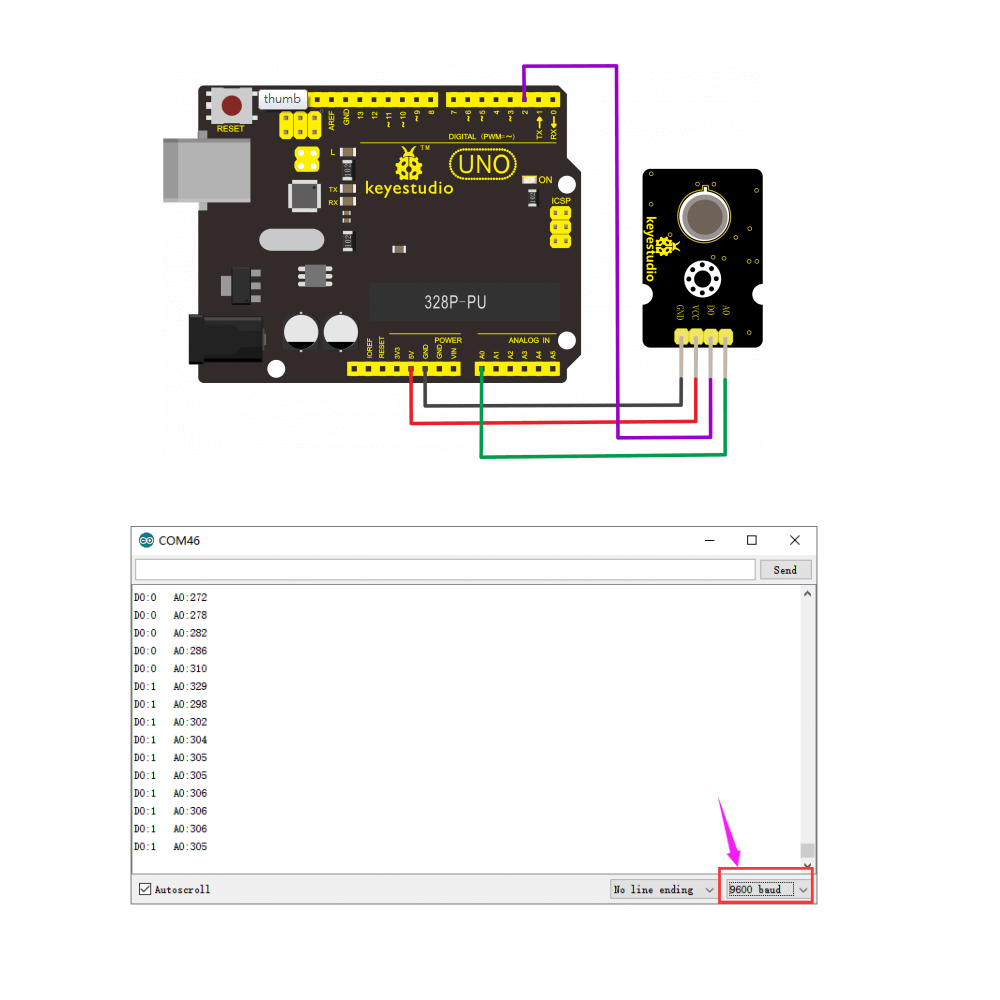Image resolution: width=1000 pixels, height=1000 pixels.
Task: Select the line DO:1 AO:302
Action: (170, 723)
